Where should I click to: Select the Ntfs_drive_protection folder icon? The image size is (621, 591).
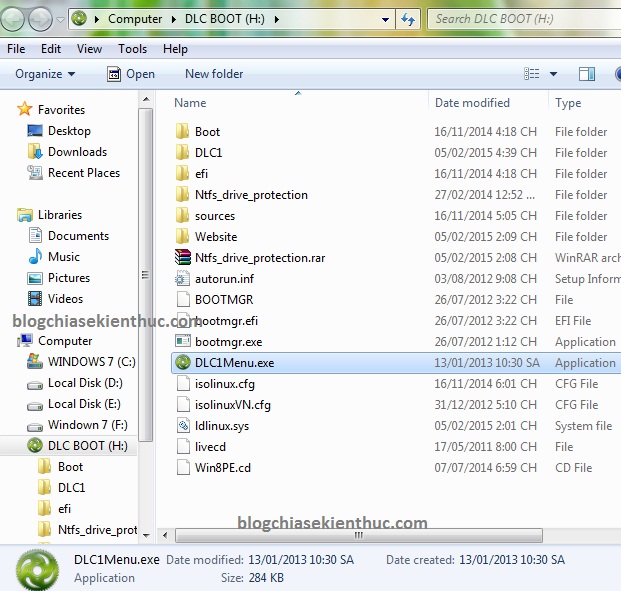(182, 194)
